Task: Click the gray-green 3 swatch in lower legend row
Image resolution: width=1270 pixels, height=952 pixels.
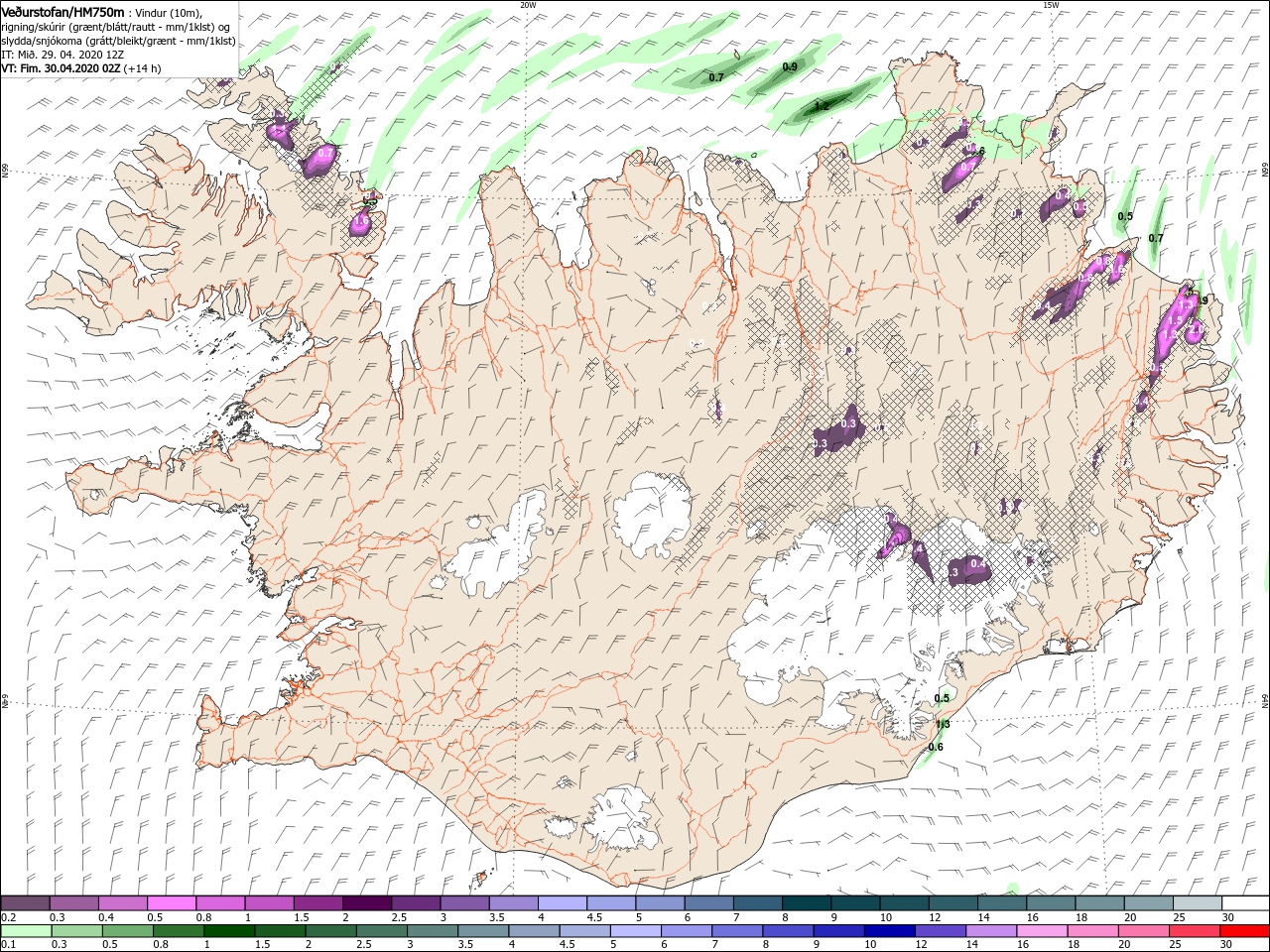Action: [x=433, y=931]
